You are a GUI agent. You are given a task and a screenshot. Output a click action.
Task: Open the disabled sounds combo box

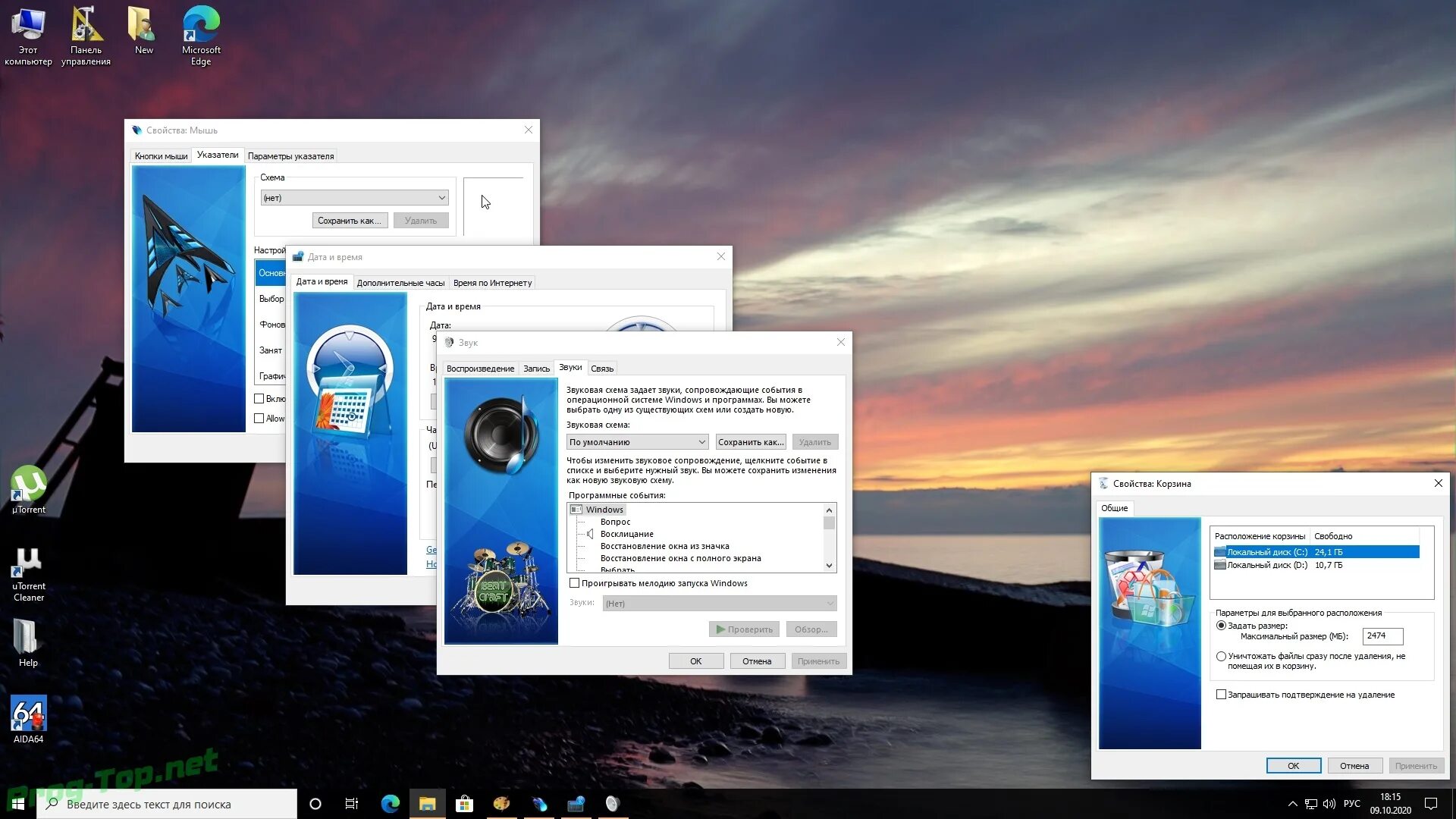(719, 604)
